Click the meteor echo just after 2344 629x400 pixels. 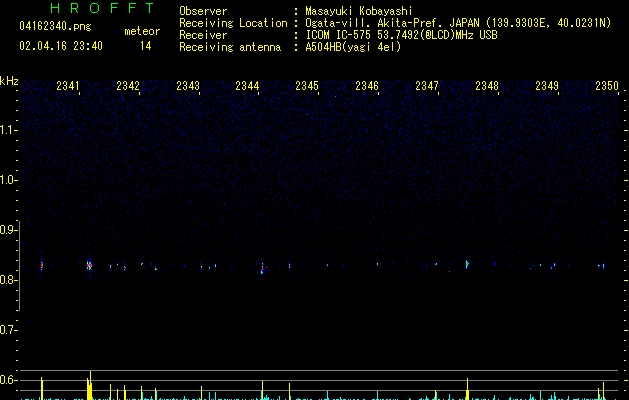click(262, 269)
